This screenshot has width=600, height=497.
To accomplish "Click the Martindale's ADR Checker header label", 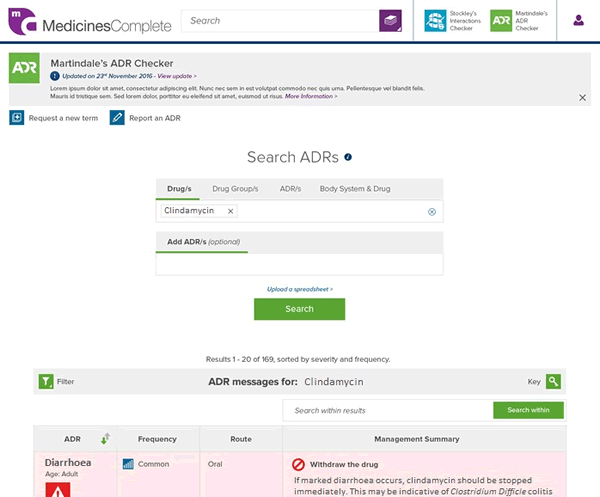I will (531, 21).
